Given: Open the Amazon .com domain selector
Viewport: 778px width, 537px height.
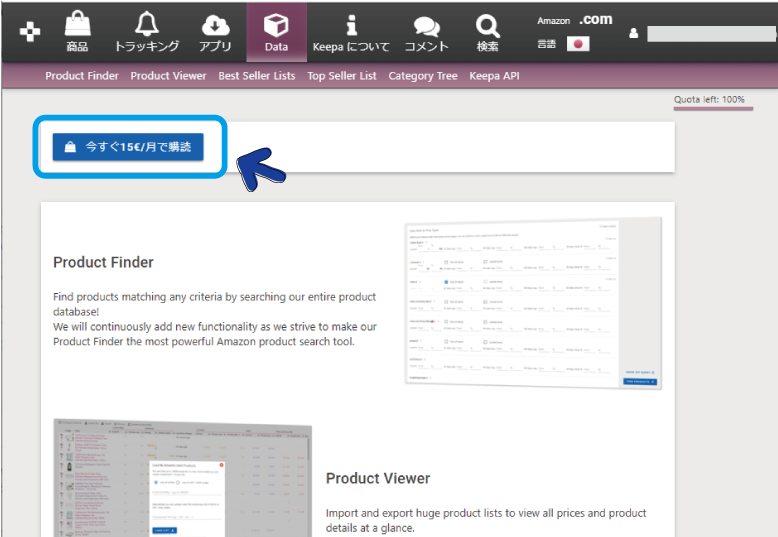Looking at the screenshot, I should pyautogui.click(x=574, y=20).
